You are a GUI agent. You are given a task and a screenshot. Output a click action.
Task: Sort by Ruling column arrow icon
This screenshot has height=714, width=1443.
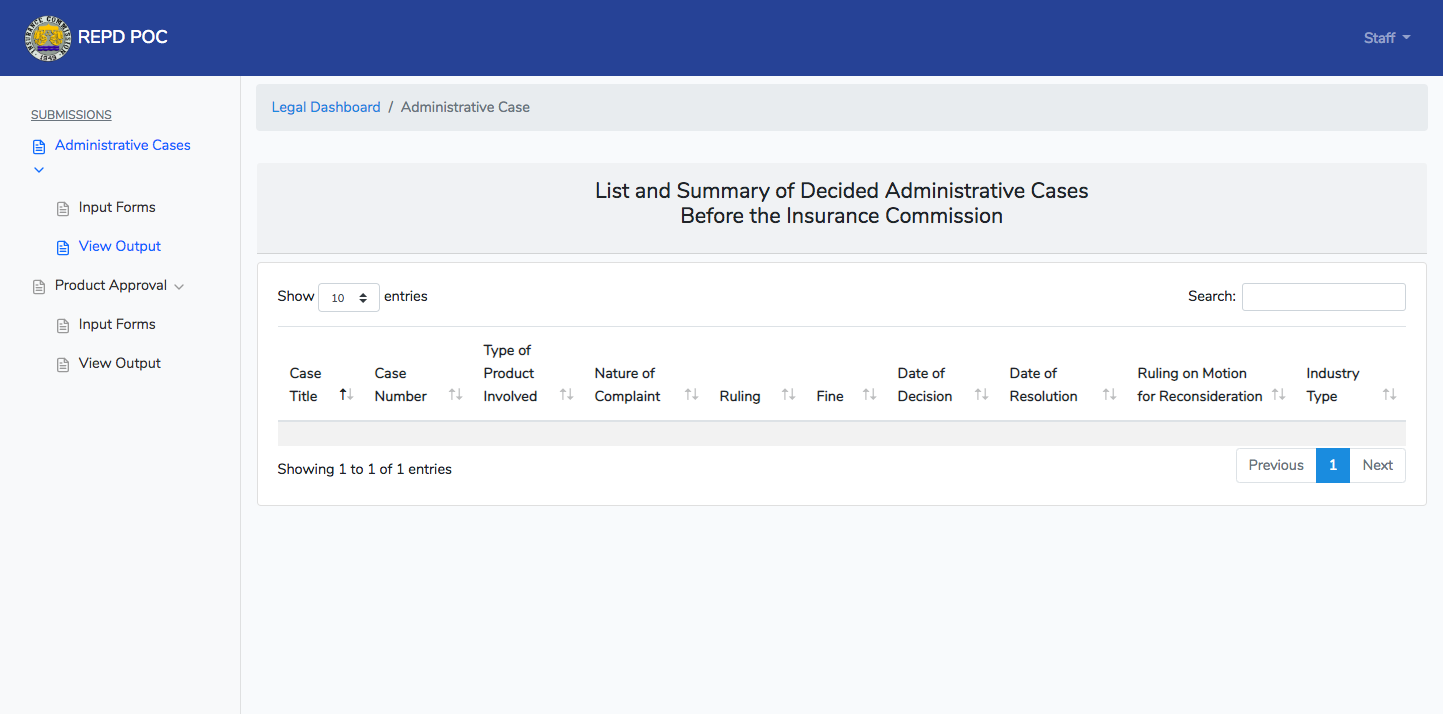pos(789,395)
